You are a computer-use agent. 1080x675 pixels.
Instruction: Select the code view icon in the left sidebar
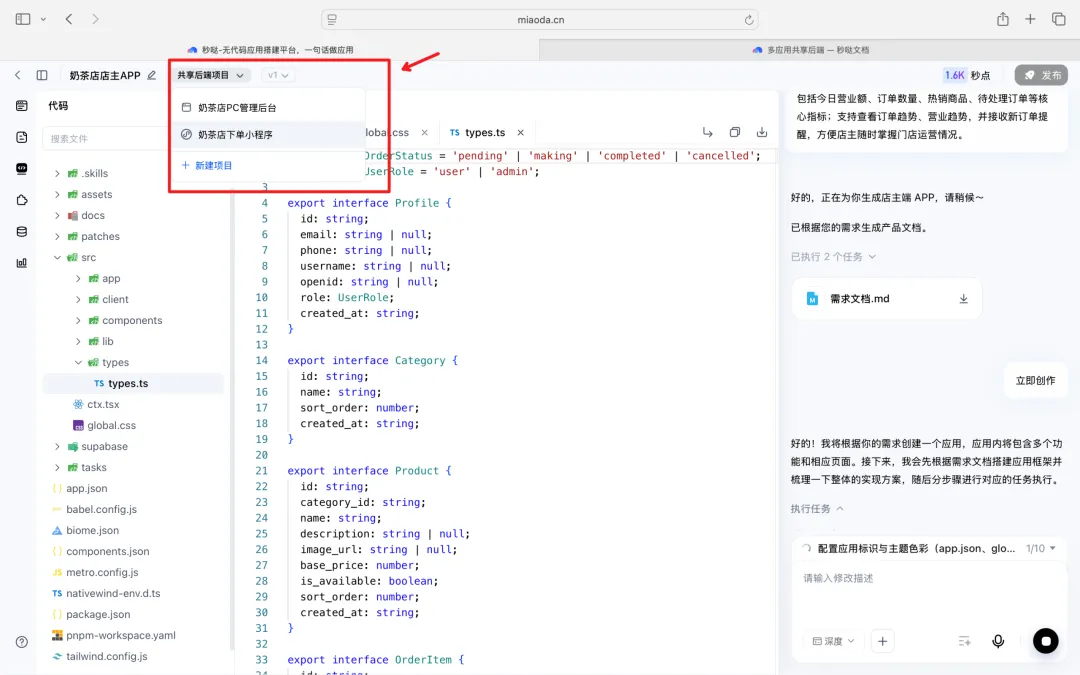[22, 169]
